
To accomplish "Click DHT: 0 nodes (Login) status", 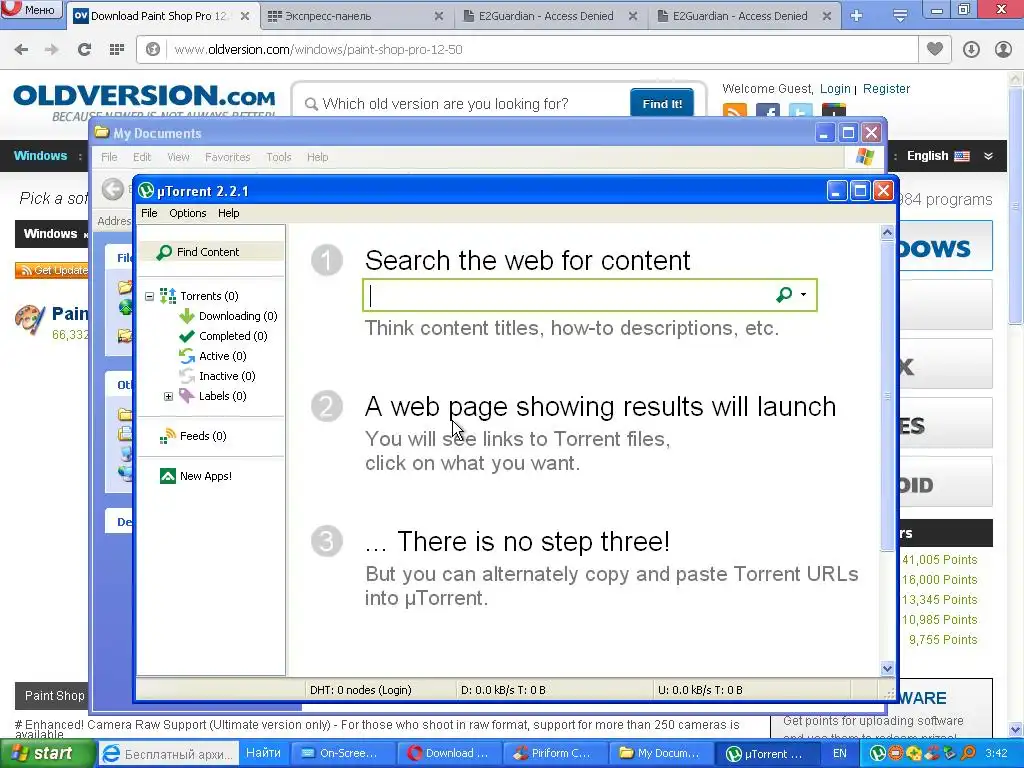I will pyautogui.click(x=360, y=690).
